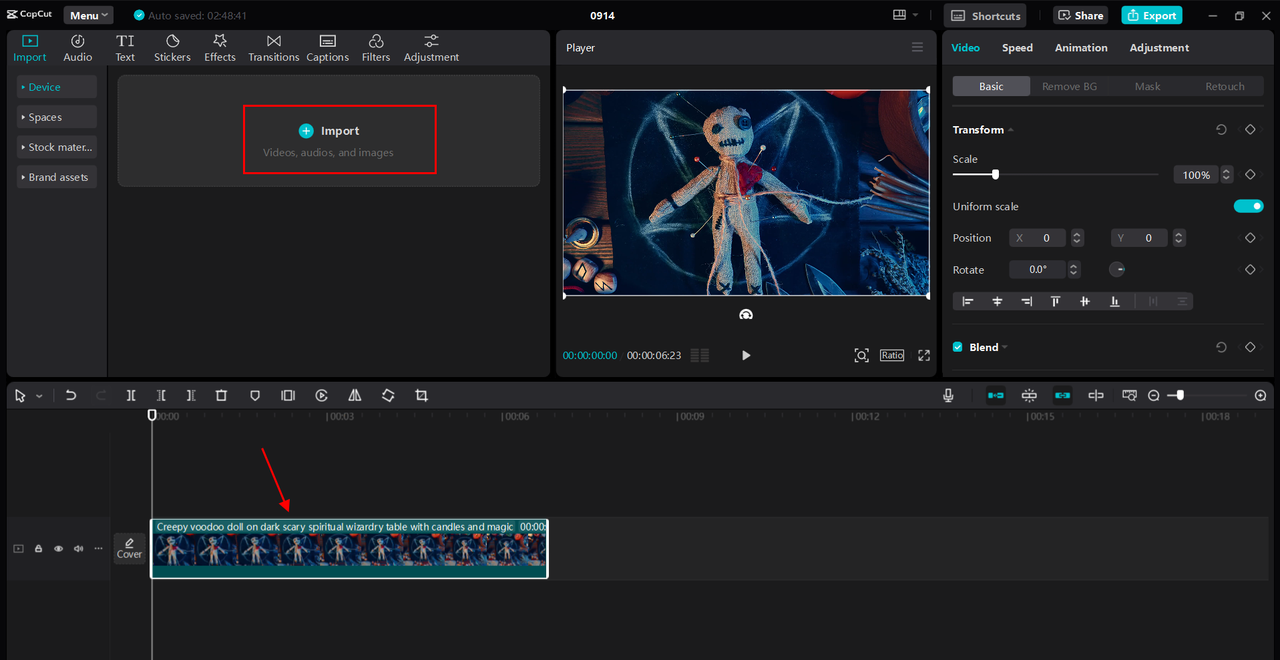Screen dimensions: 1280x660
Task: Select the Remove BG sub-tab
Action: click(x=1069, y=86)
